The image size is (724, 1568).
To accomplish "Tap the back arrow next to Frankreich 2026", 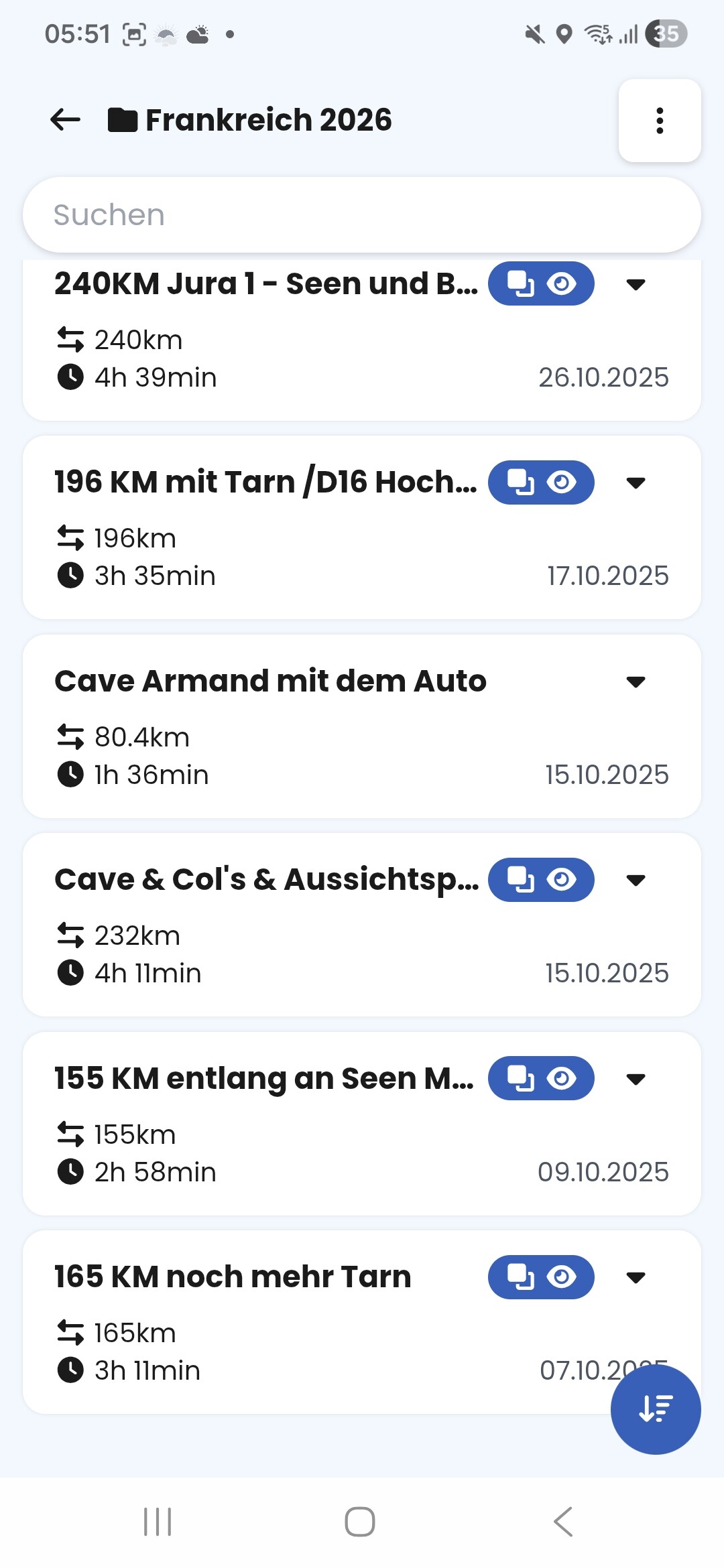I will tap(65, 120).
